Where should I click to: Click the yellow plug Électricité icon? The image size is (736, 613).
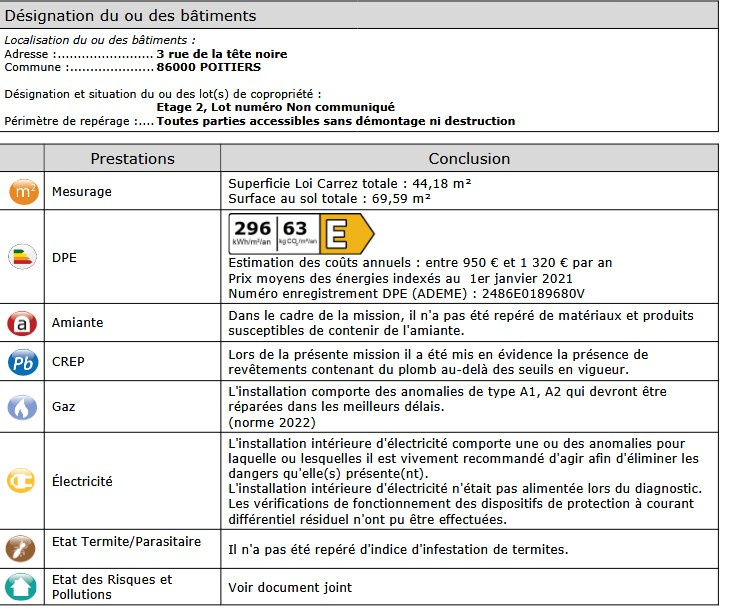click(23, 481)
